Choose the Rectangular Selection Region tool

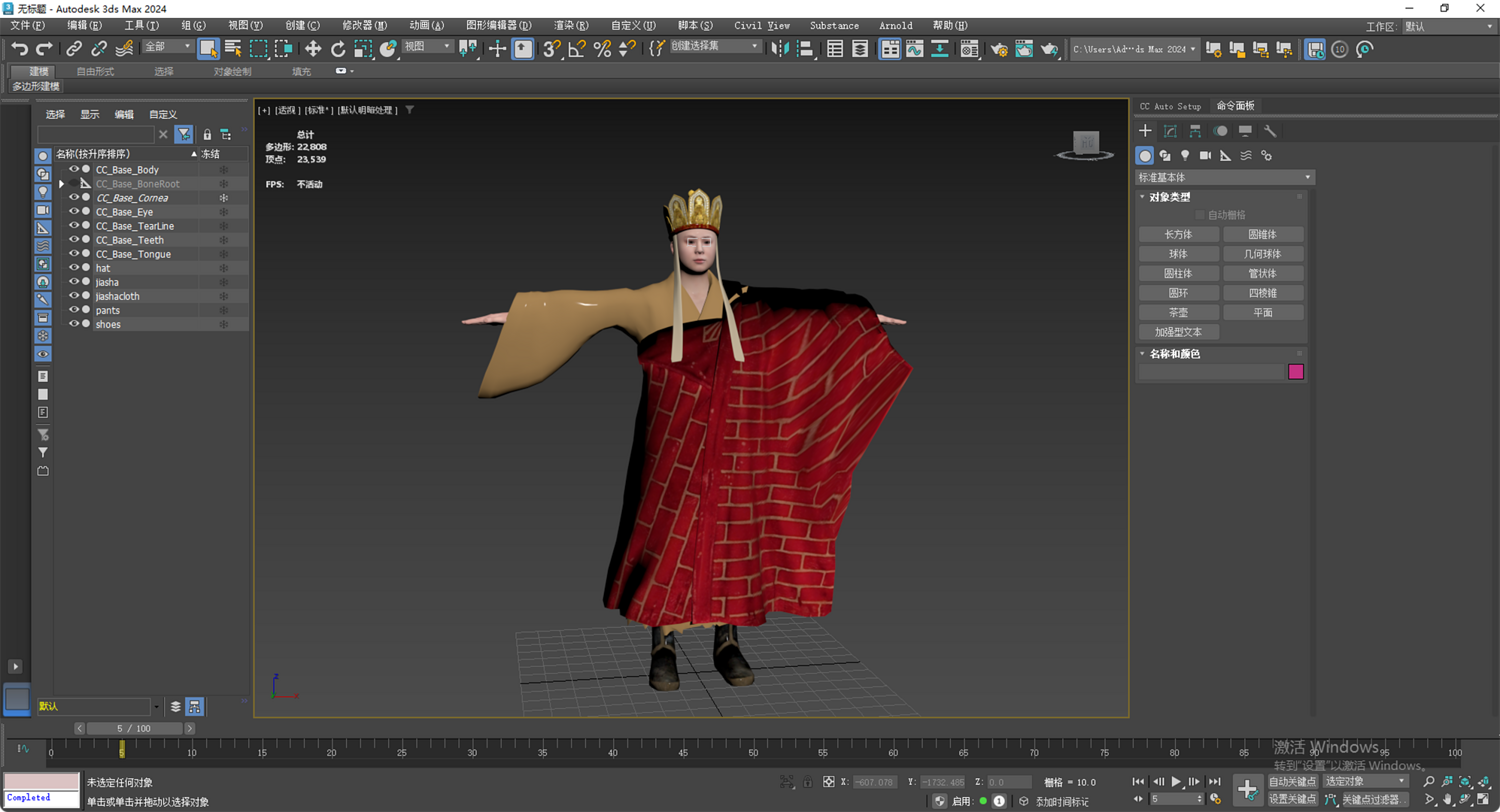tap(259, 48)
